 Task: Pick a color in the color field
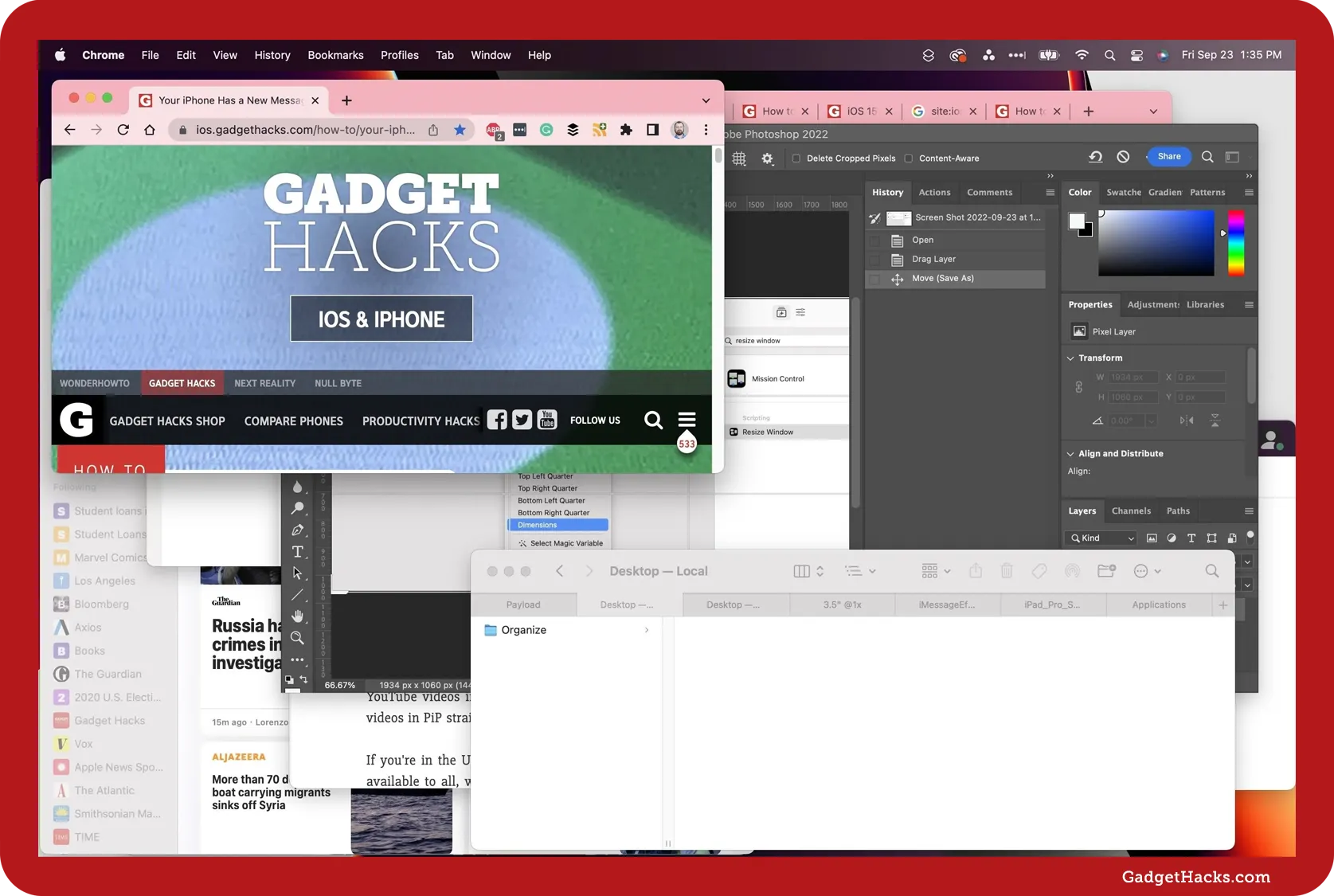(x=1156, y=243)
